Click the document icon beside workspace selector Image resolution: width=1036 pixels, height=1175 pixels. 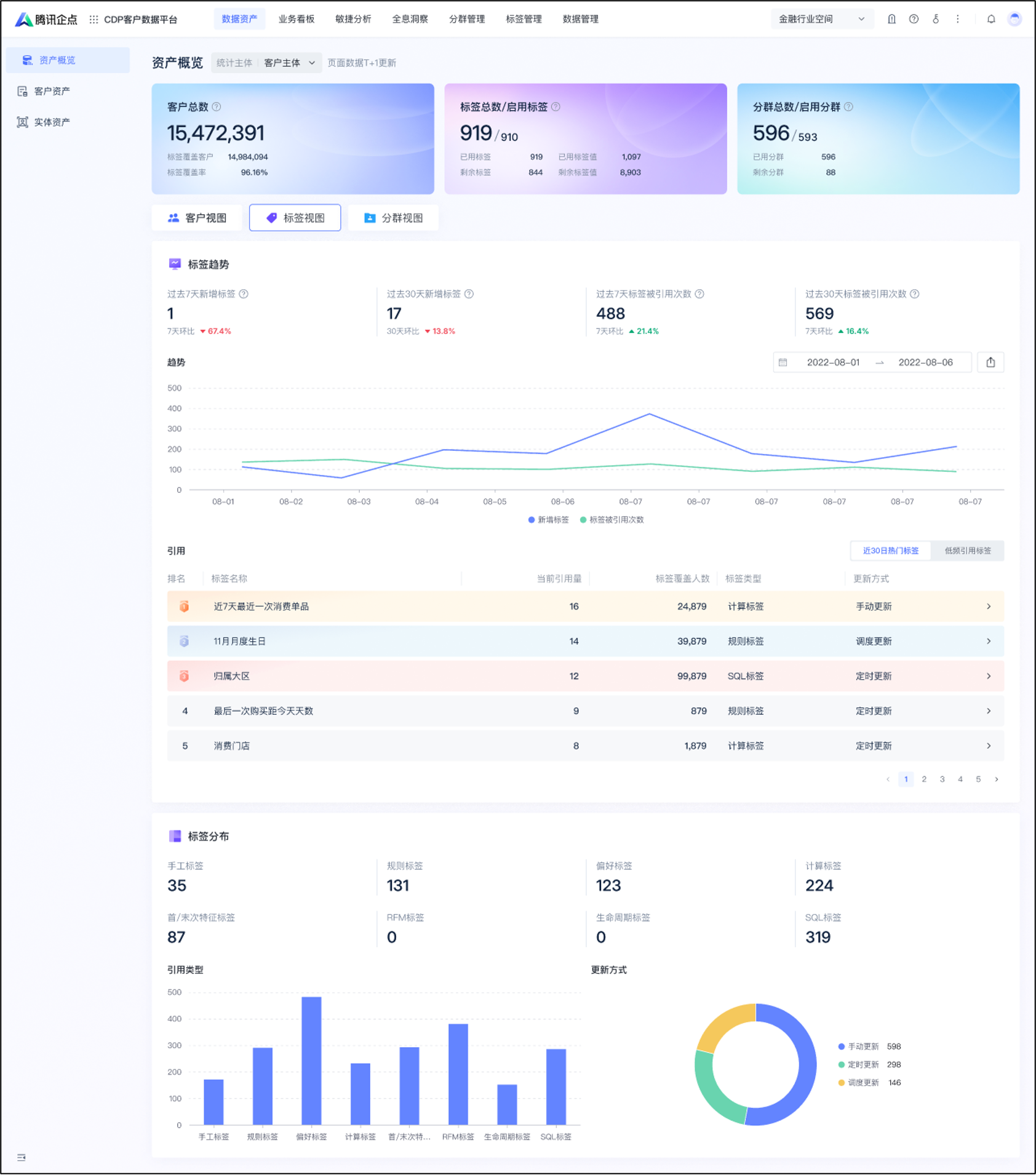pyautogui.click(x=891, y=19)
